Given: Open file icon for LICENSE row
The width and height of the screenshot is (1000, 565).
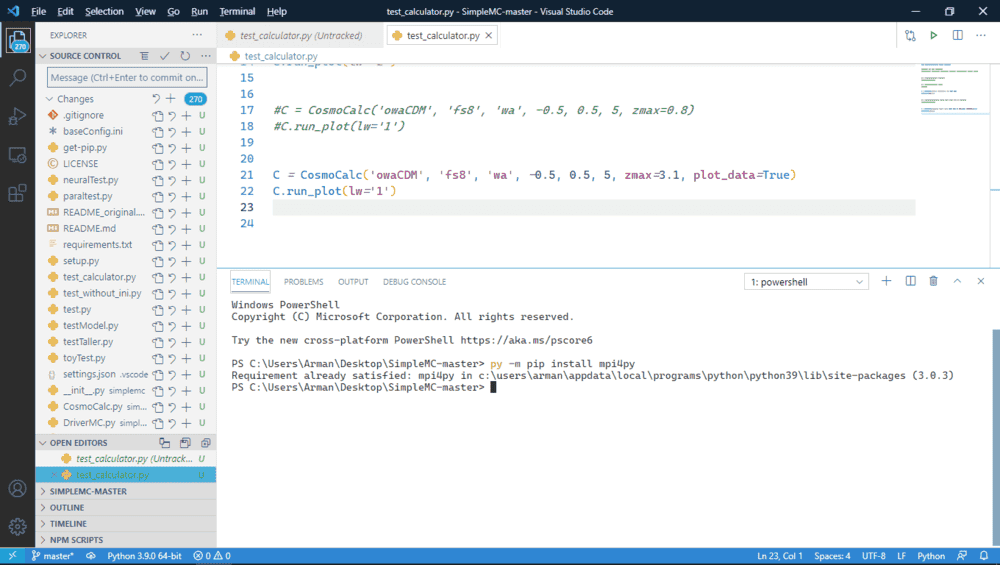Looking at the screenshot, I should point(158,164).
